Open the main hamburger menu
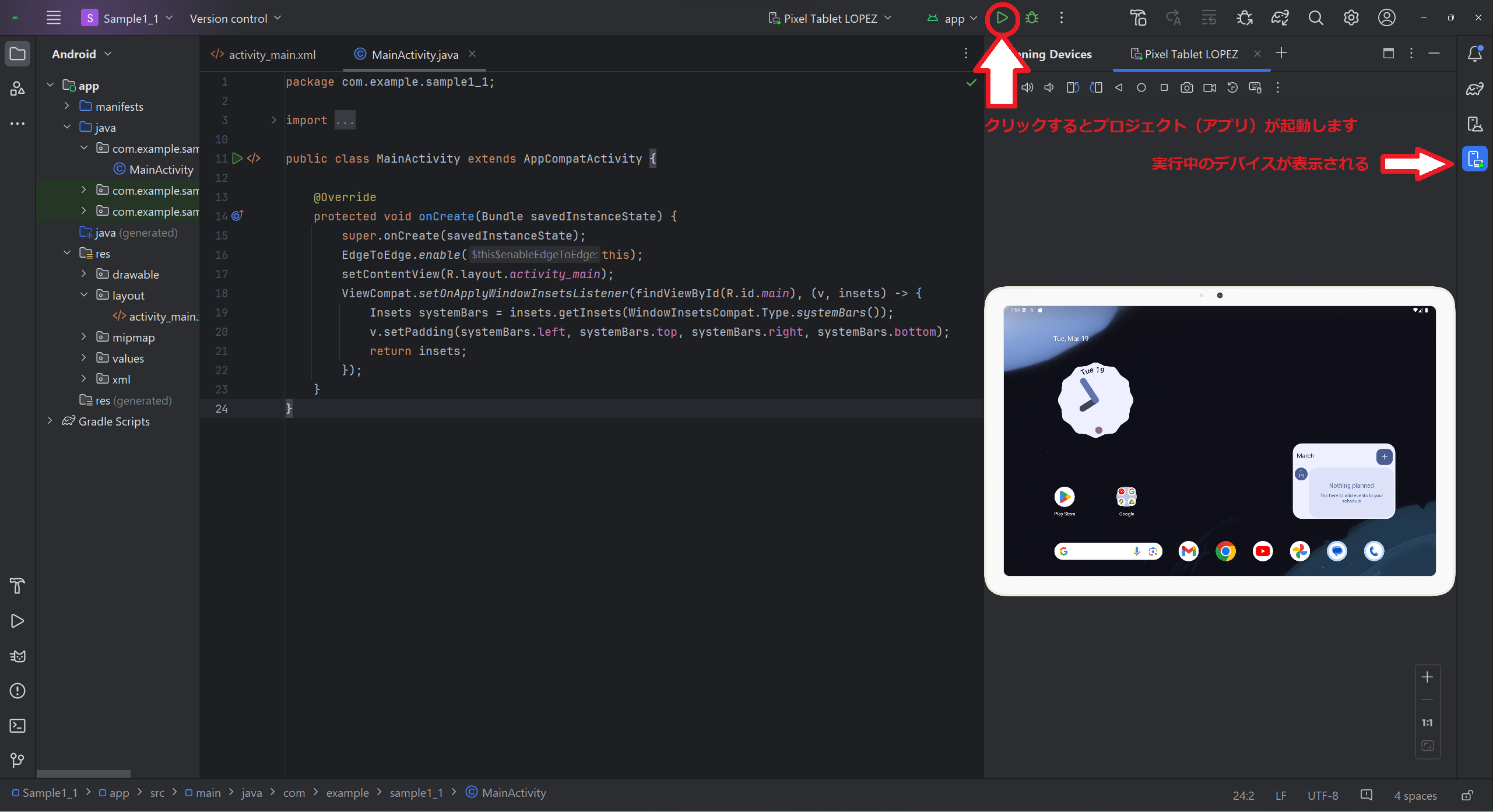Image resolution: width=1493 pixels, height=812 pixels. coord(54,18)
